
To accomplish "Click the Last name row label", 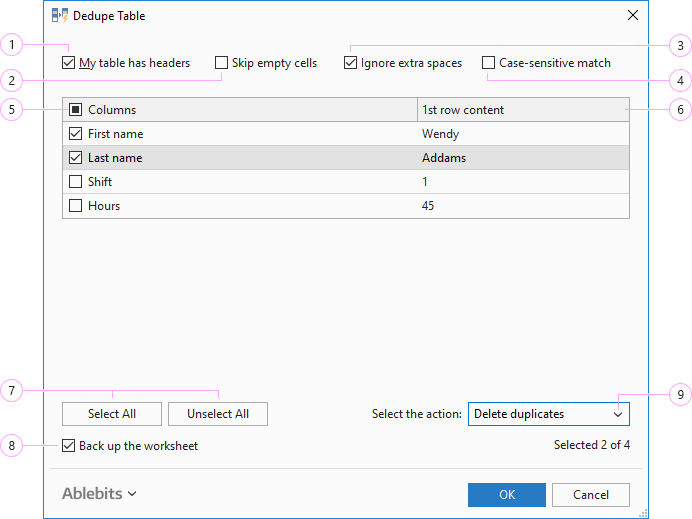I will 115,158.
